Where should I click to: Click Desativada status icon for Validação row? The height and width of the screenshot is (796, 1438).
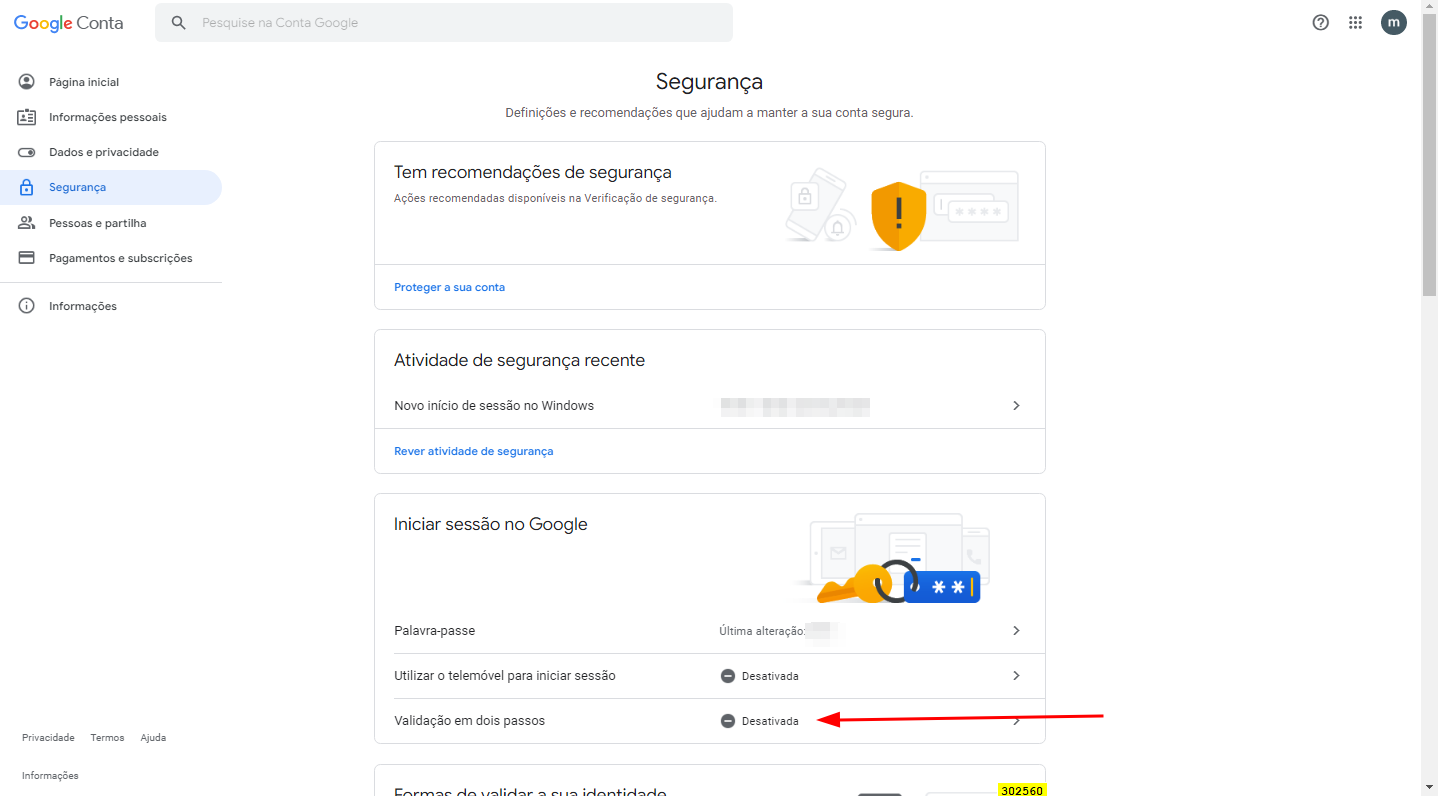click(x=728, y=721)
